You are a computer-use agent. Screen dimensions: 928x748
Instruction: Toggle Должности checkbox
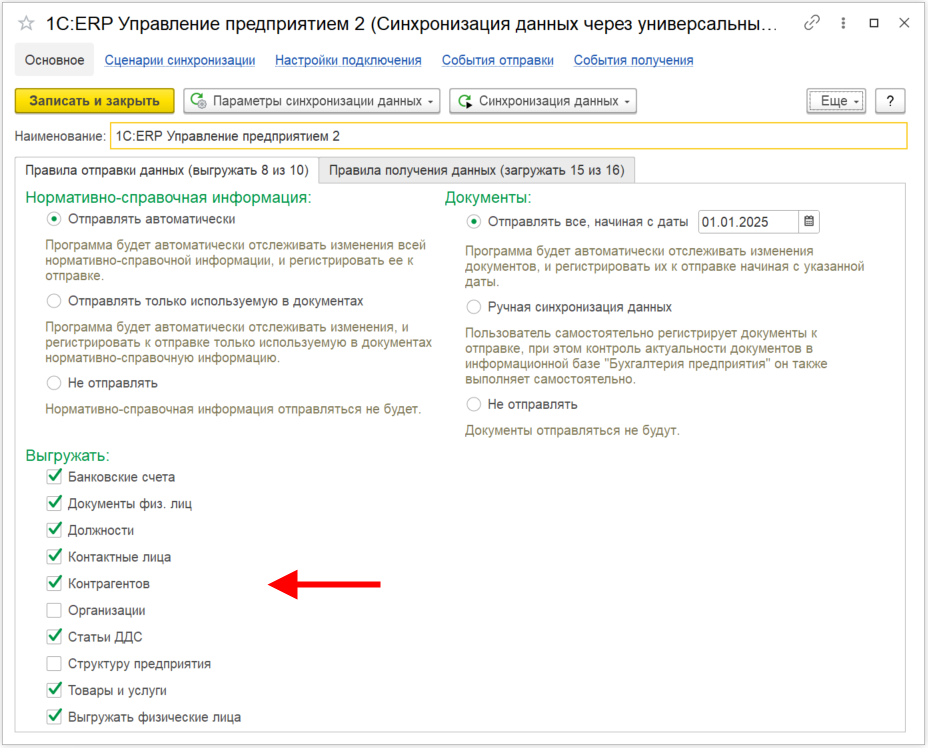tap(54, 530)
